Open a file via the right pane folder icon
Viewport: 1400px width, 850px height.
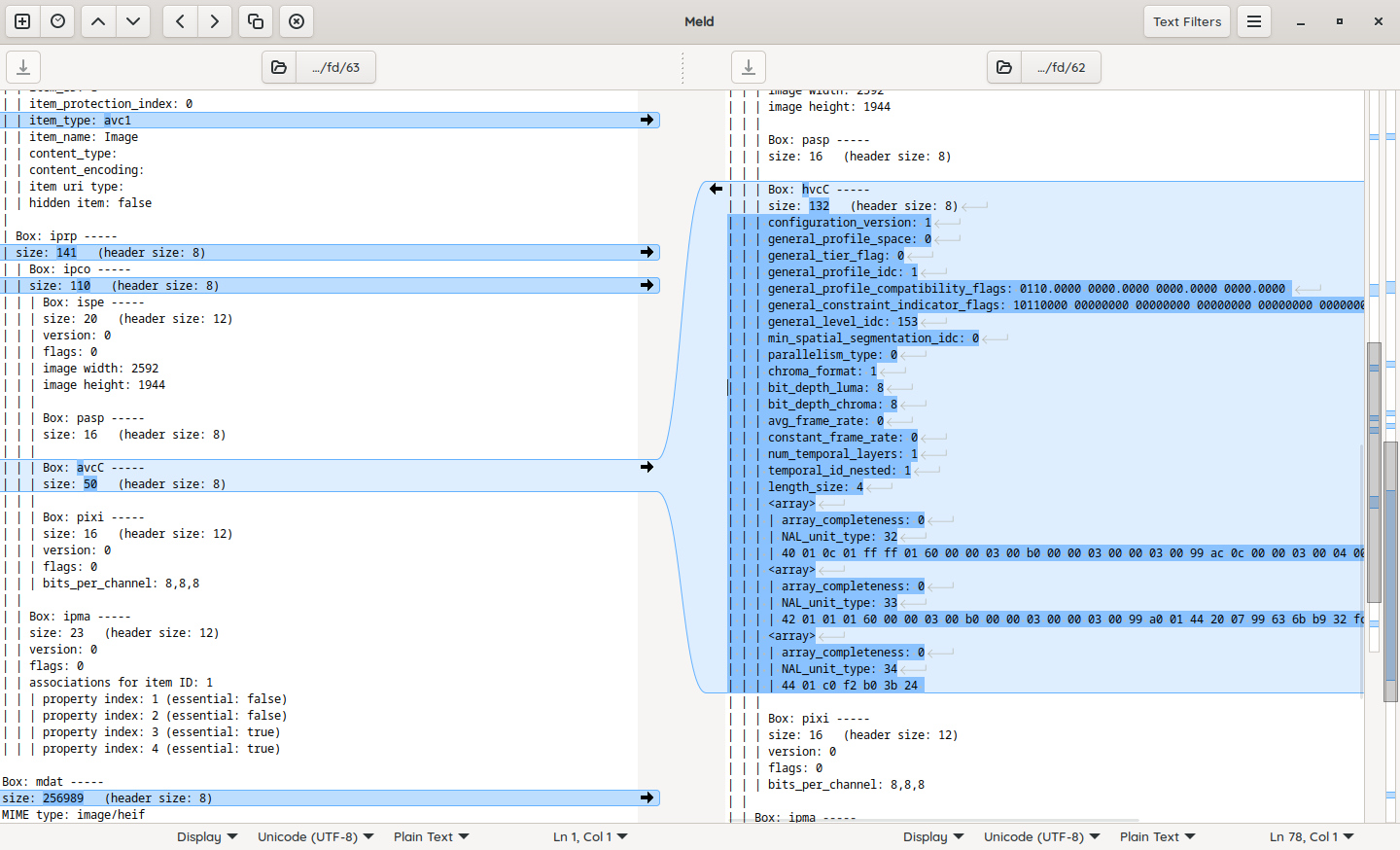tap(1003, 67)
